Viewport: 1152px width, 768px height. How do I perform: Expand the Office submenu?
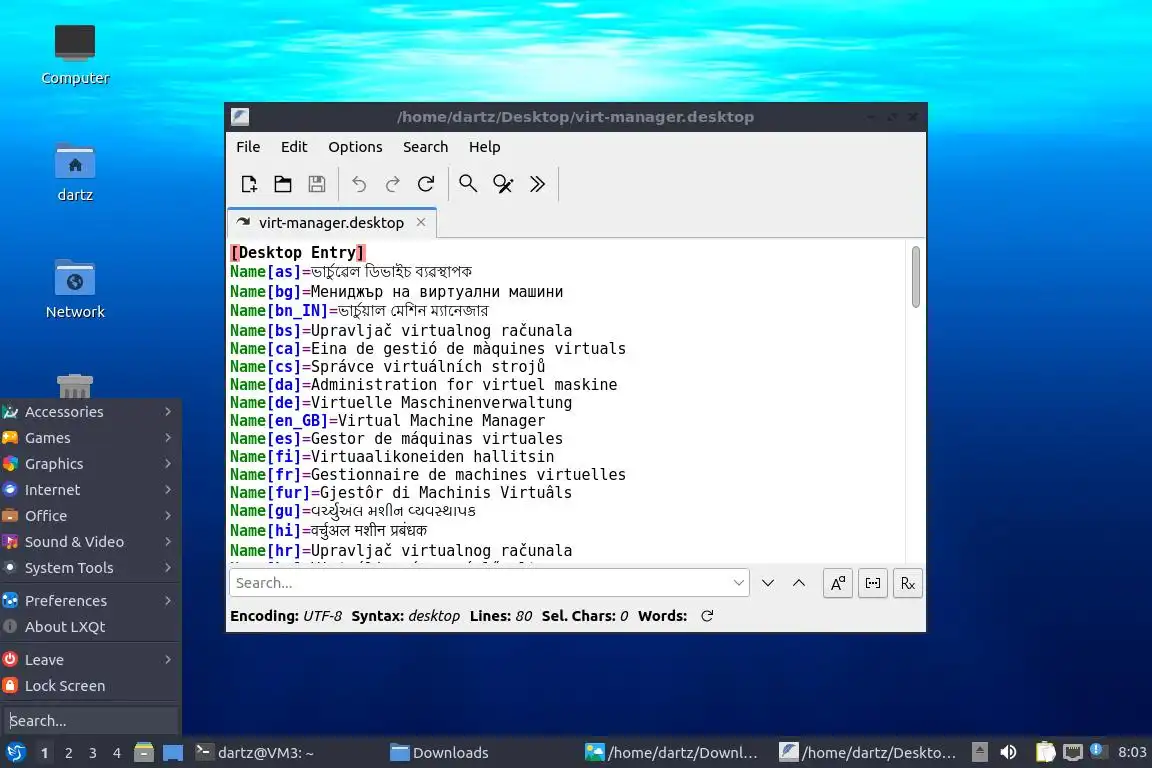coord(90,516)
